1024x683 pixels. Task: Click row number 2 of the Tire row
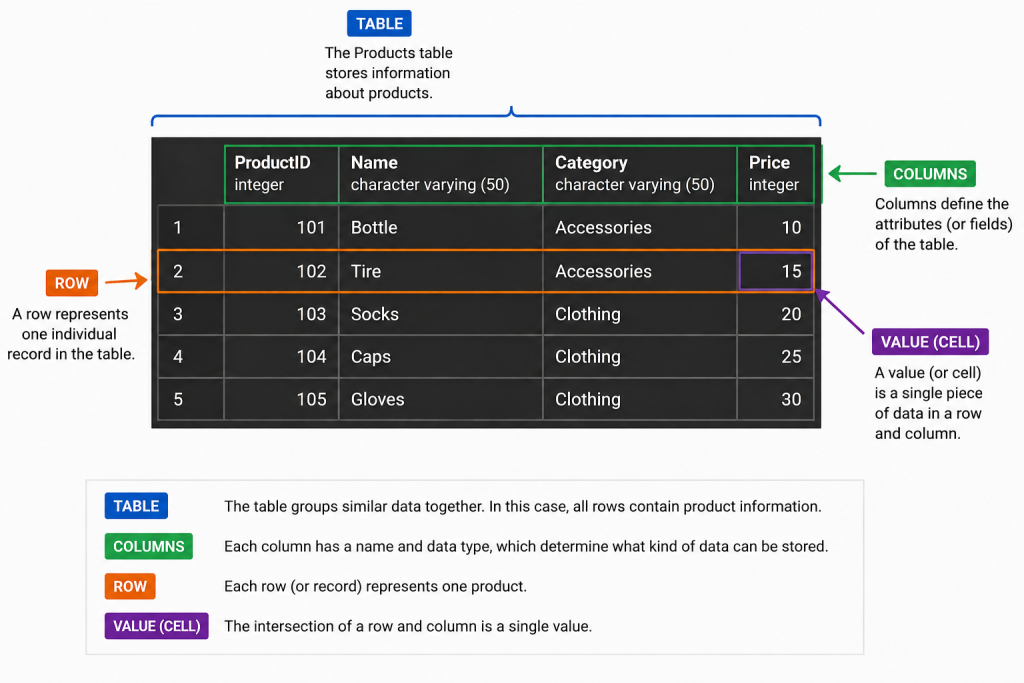pos(191,271)
